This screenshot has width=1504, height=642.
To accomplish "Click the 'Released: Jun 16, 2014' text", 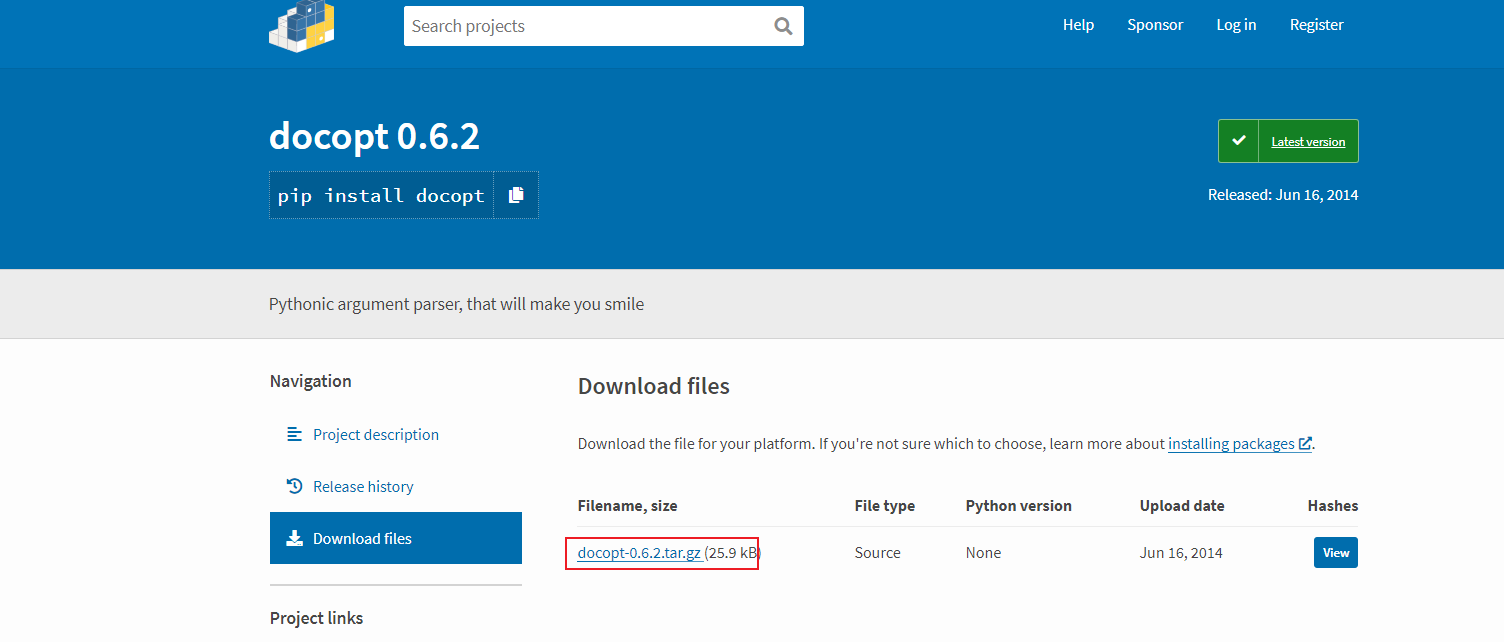I will tap(1283, 195).
